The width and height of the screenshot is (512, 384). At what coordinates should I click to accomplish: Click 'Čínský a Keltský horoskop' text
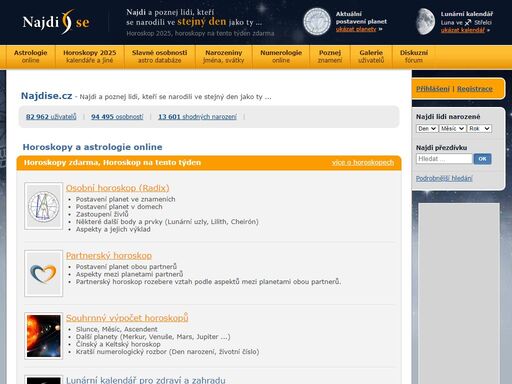(118, 344)
